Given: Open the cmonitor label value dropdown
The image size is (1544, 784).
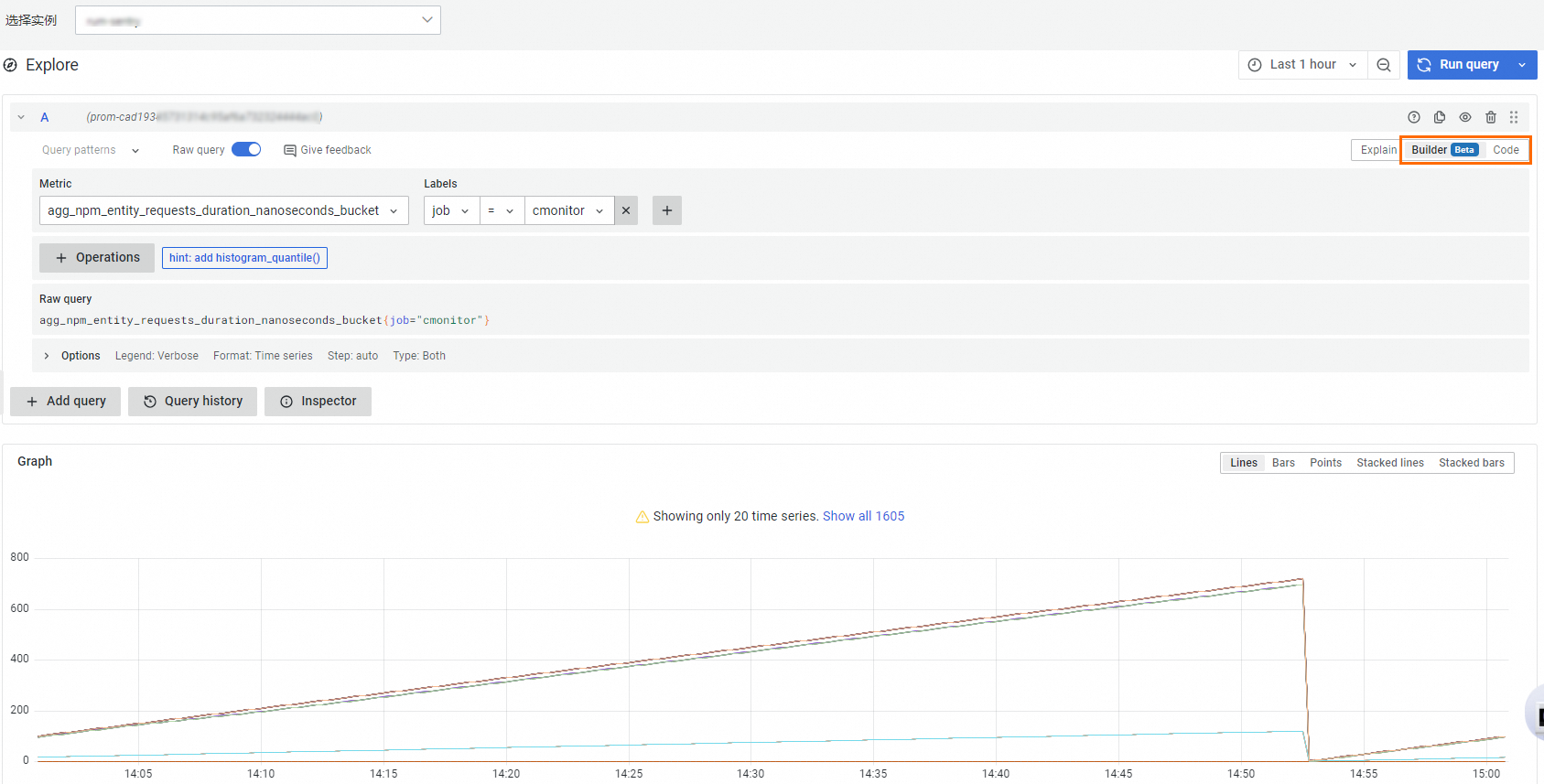Looking at the screenshot, I should pos(568,210).
